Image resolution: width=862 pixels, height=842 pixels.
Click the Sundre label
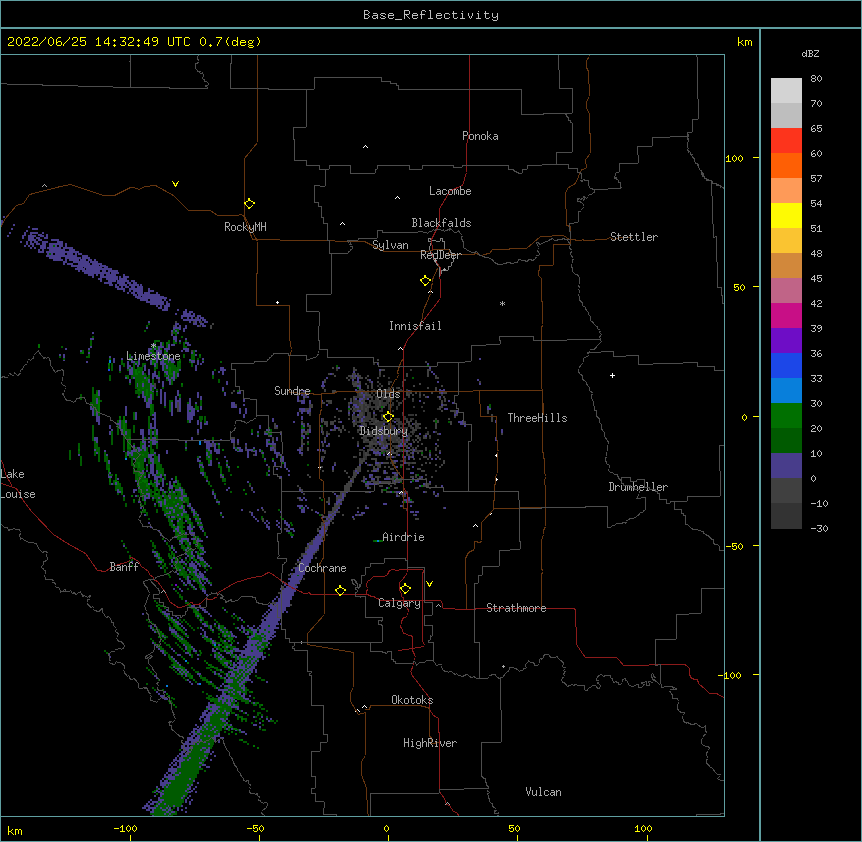[x=292, y=391]
